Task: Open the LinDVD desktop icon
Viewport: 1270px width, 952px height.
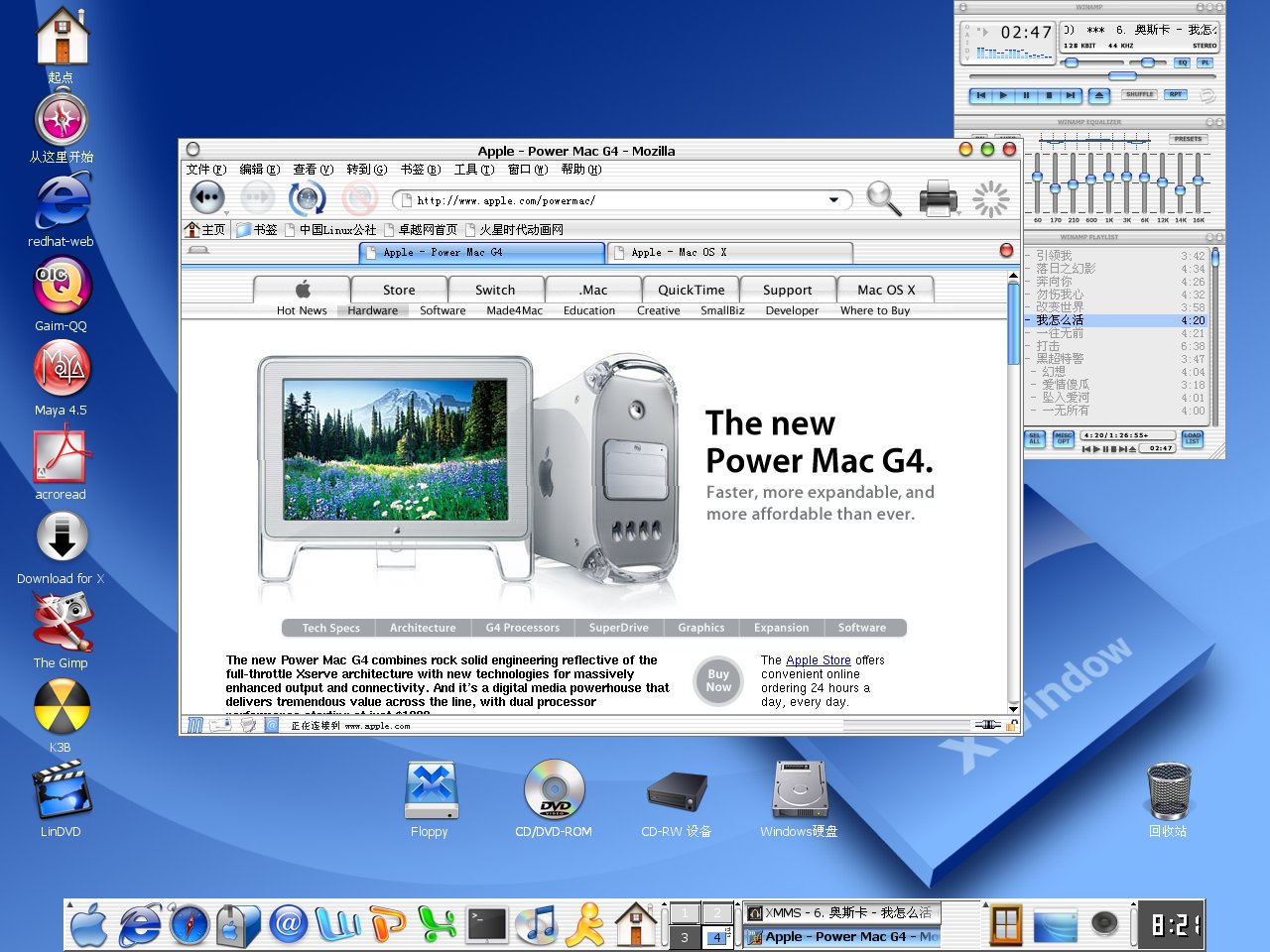Action: click(62, 790)
